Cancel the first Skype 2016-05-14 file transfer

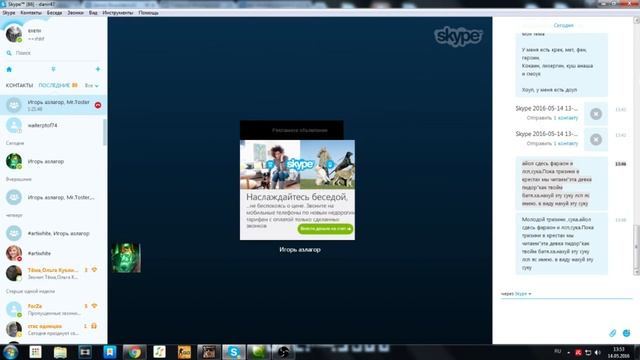pos(596,114)
